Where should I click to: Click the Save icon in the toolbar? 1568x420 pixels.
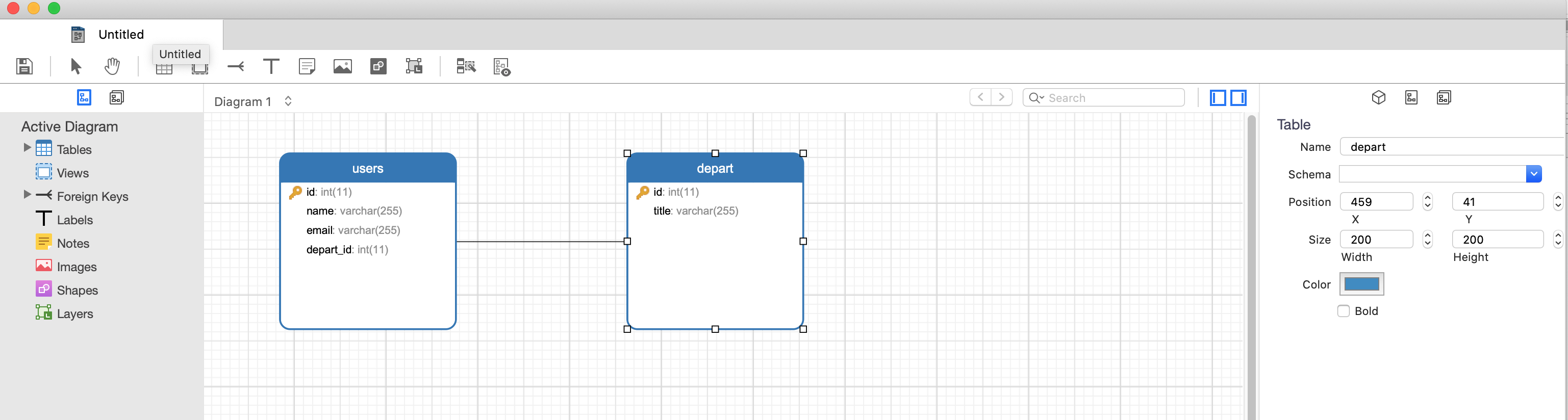(x=24, y=66)
